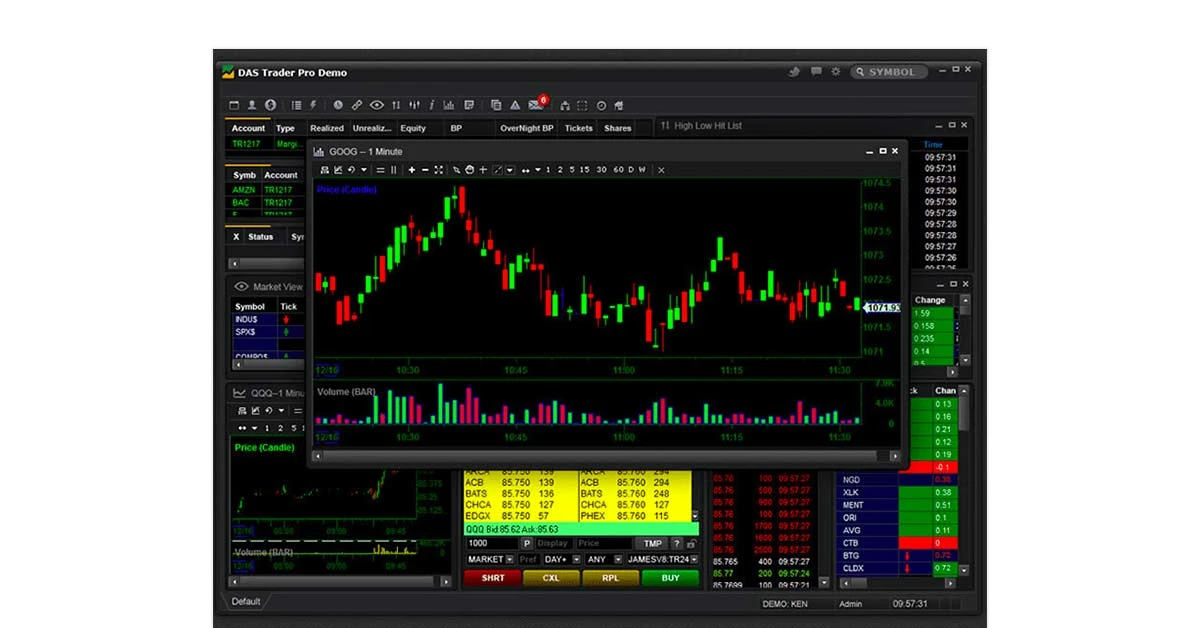
Task: Click the eye watchlist icon on top toolbar
Action: [377, 104]
